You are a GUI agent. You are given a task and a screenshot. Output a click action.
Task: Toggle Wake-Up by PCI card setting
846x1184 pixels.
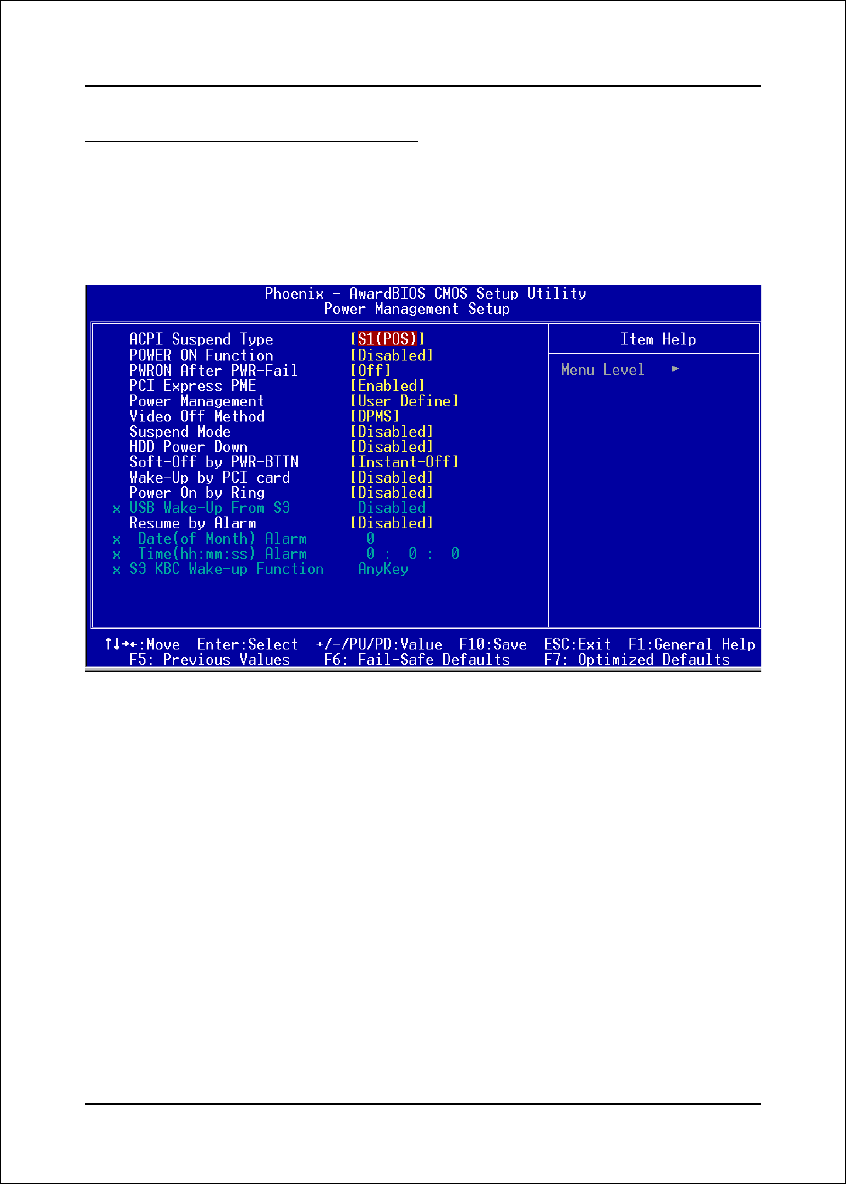click(x=391, y=478)
